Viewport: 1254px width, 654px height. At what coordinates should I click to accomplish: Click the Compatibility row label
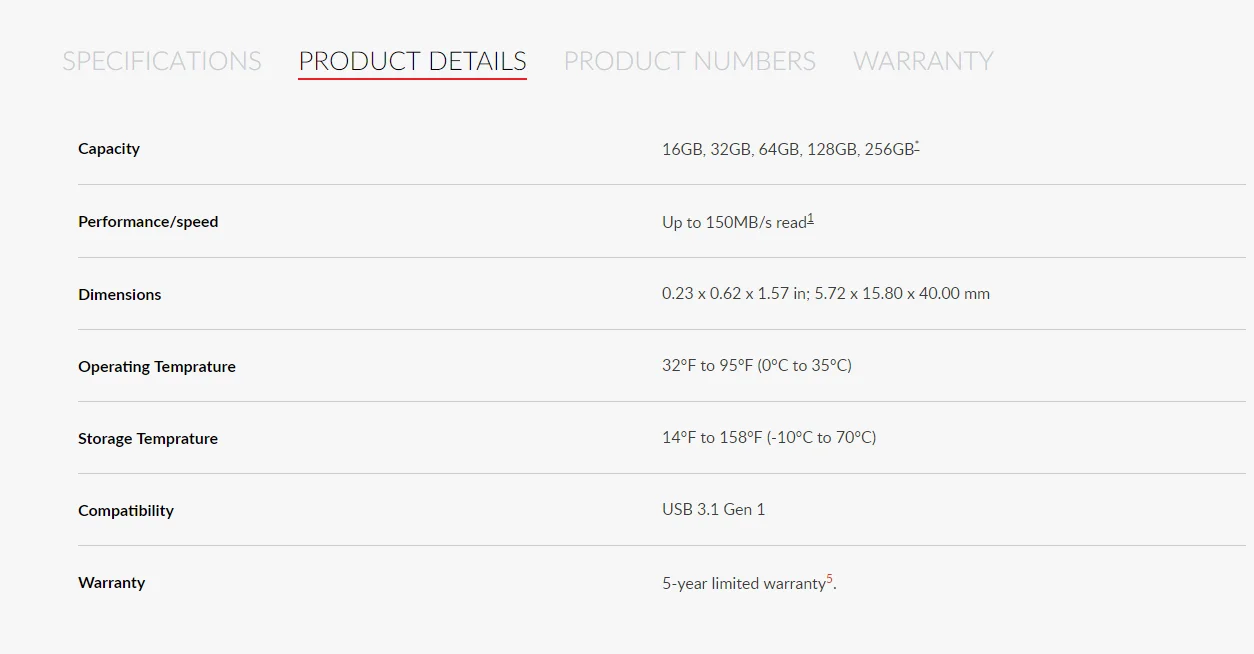126,511
